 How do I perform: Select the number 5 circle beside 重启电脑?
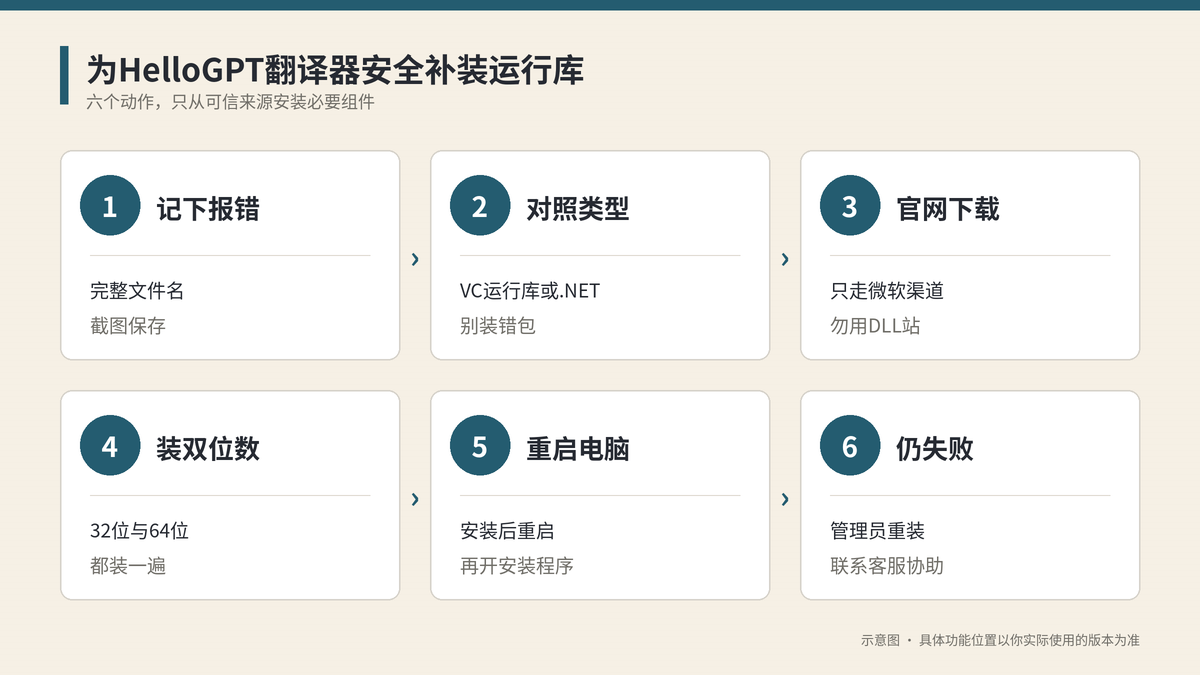480,447
